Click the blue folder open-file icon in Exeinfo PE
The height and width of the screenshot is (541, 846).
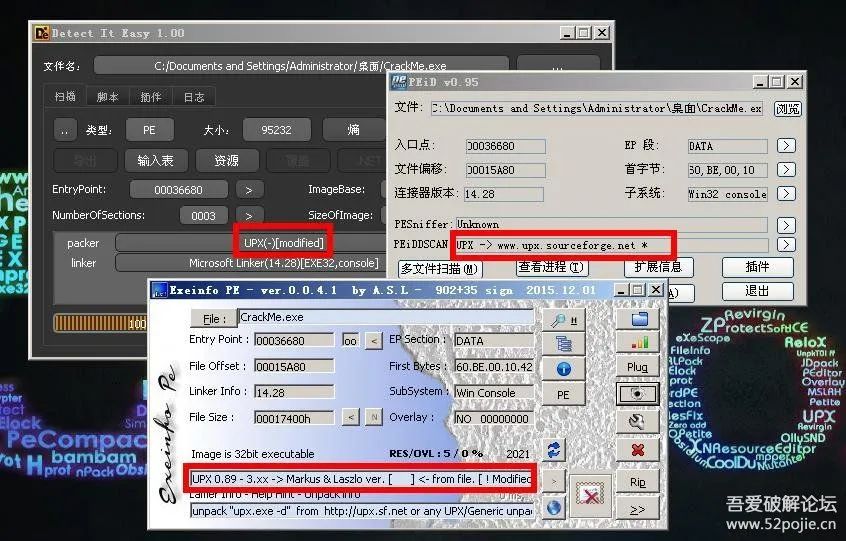click(x=639, y=319)
